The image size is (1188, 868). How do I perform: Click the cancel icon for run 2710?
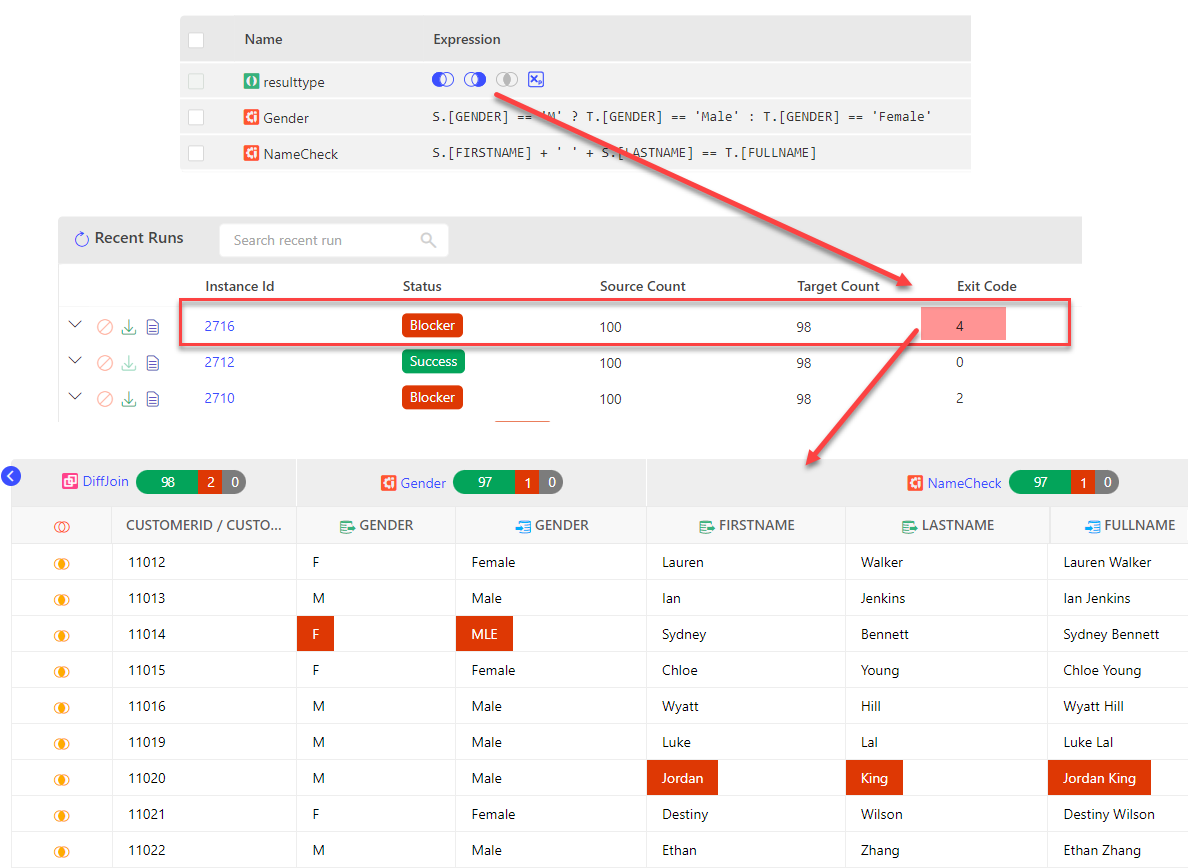click(x=105, y=399)
